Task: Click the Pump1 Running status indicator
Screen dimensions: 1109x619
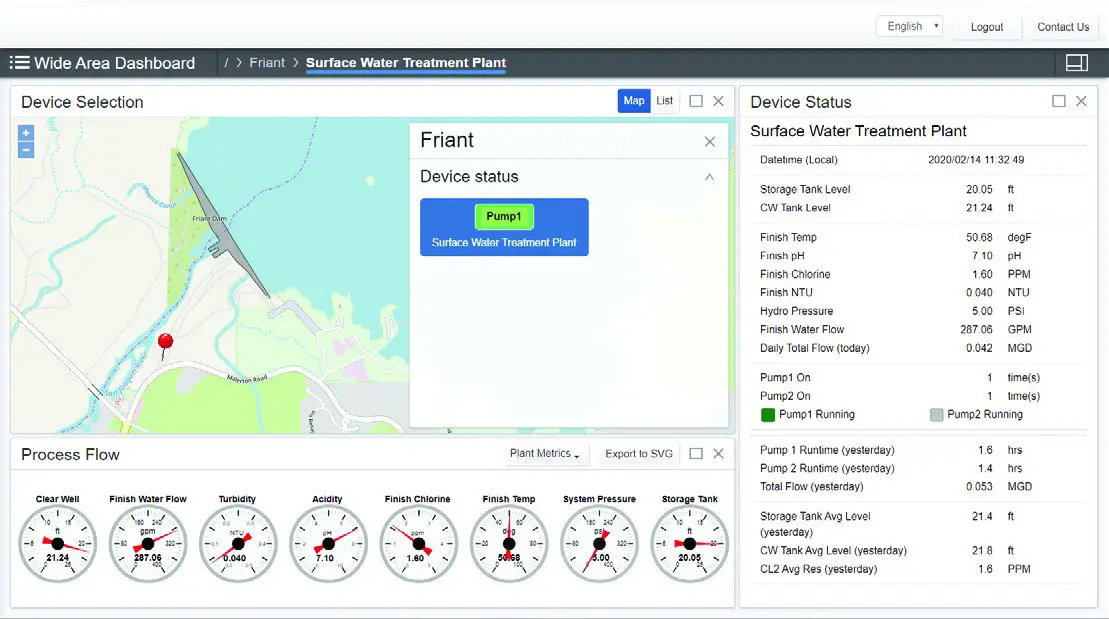Action: coord(767,414)
